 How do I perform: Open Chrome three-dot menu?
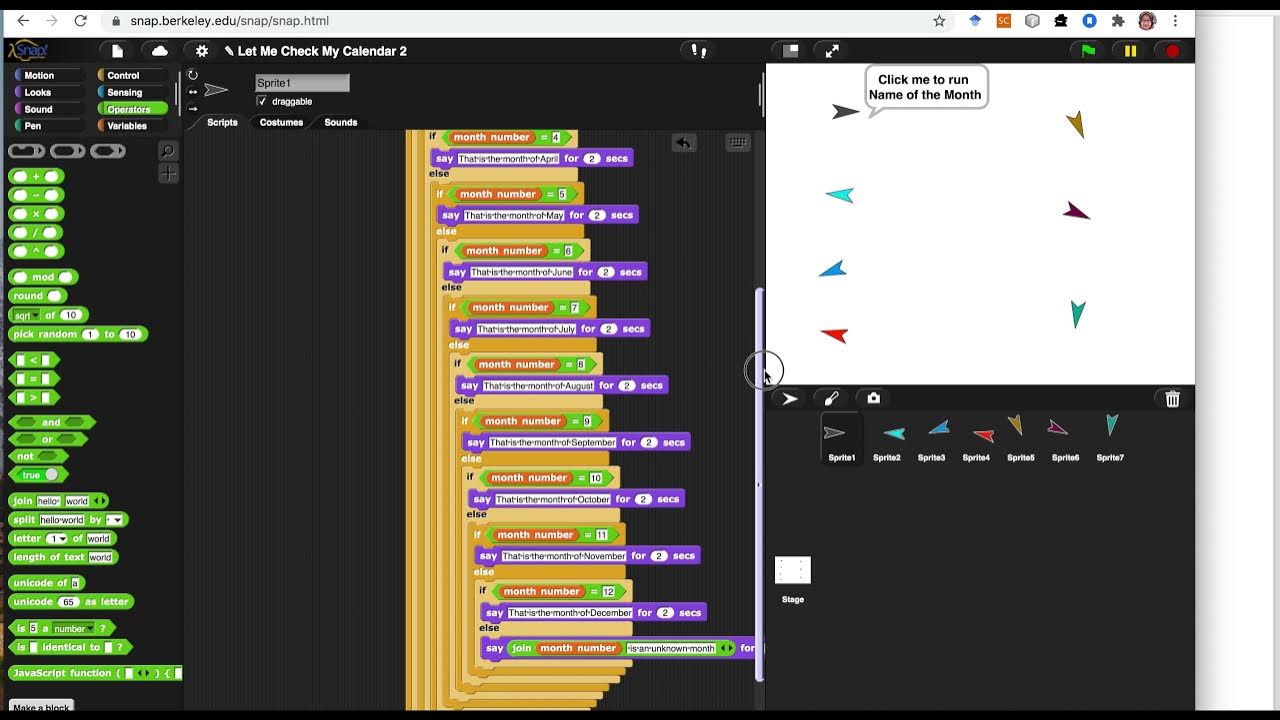tap(1175, 21)
